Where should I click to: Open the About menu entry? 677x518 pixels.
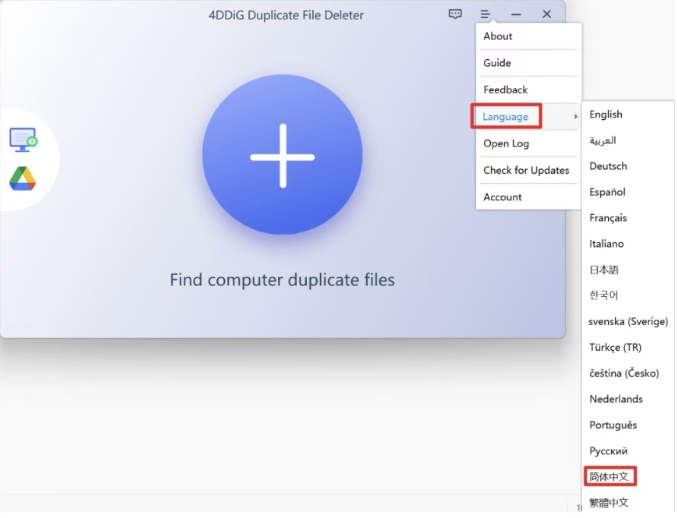pos(528,36)
